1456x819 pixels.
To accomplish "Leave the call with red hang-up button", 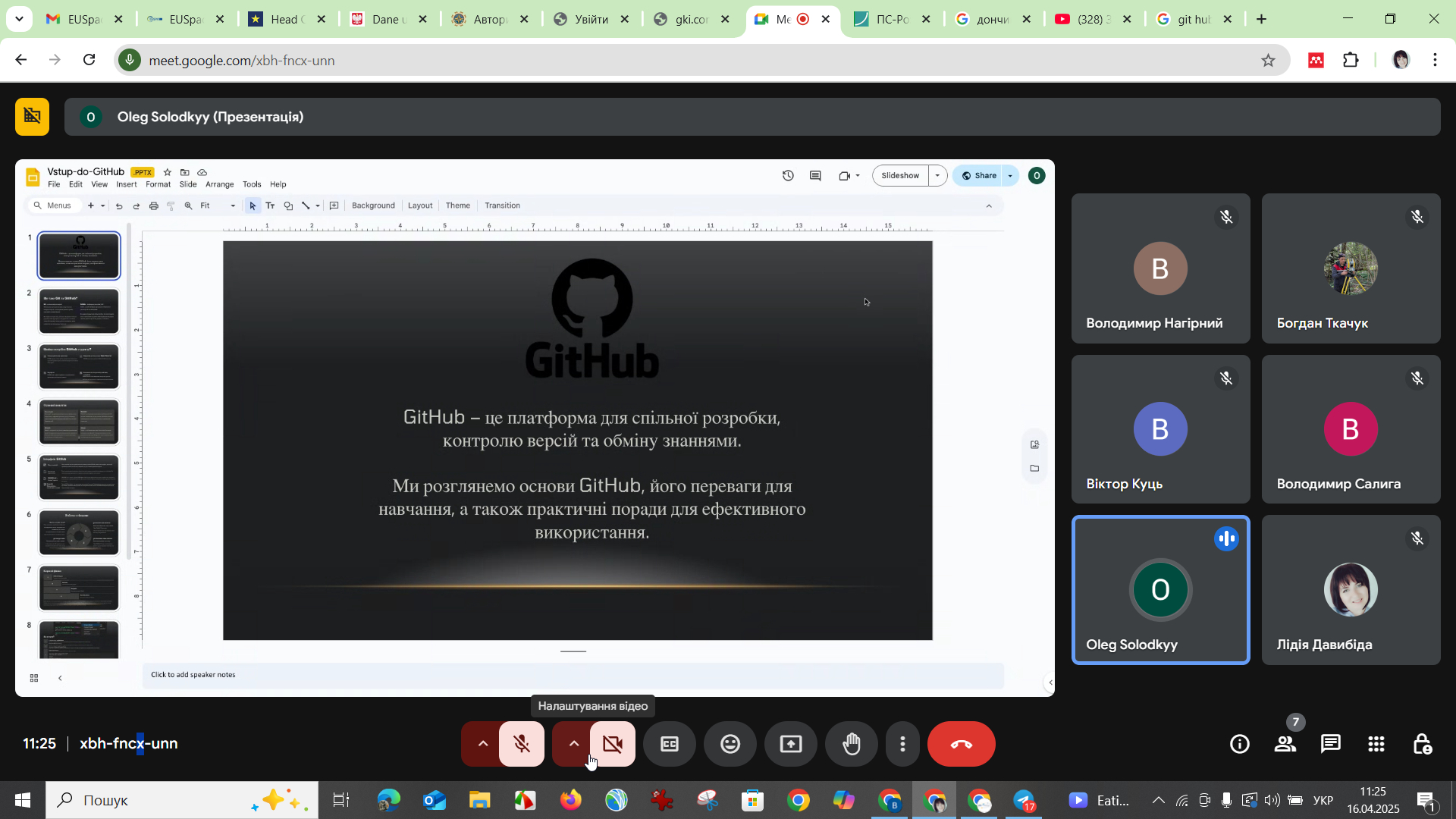I will pos(962,744).
